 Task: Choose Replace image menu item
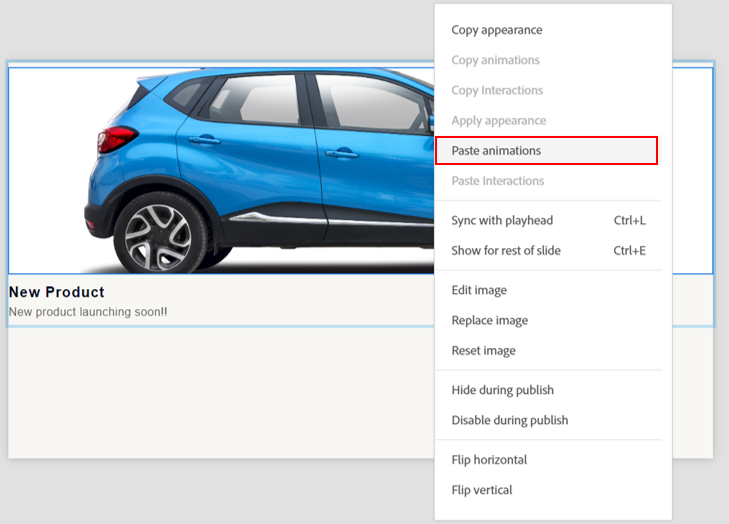(489, 320)
